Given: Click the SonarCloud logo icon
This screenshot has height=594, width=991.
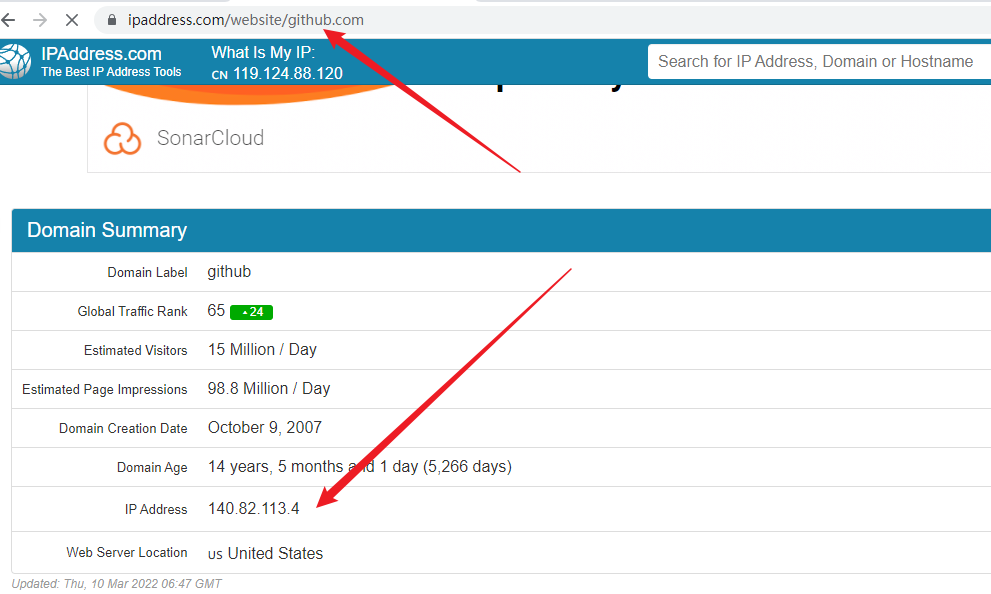Looking at the screenshot, I should coord(122,138).
